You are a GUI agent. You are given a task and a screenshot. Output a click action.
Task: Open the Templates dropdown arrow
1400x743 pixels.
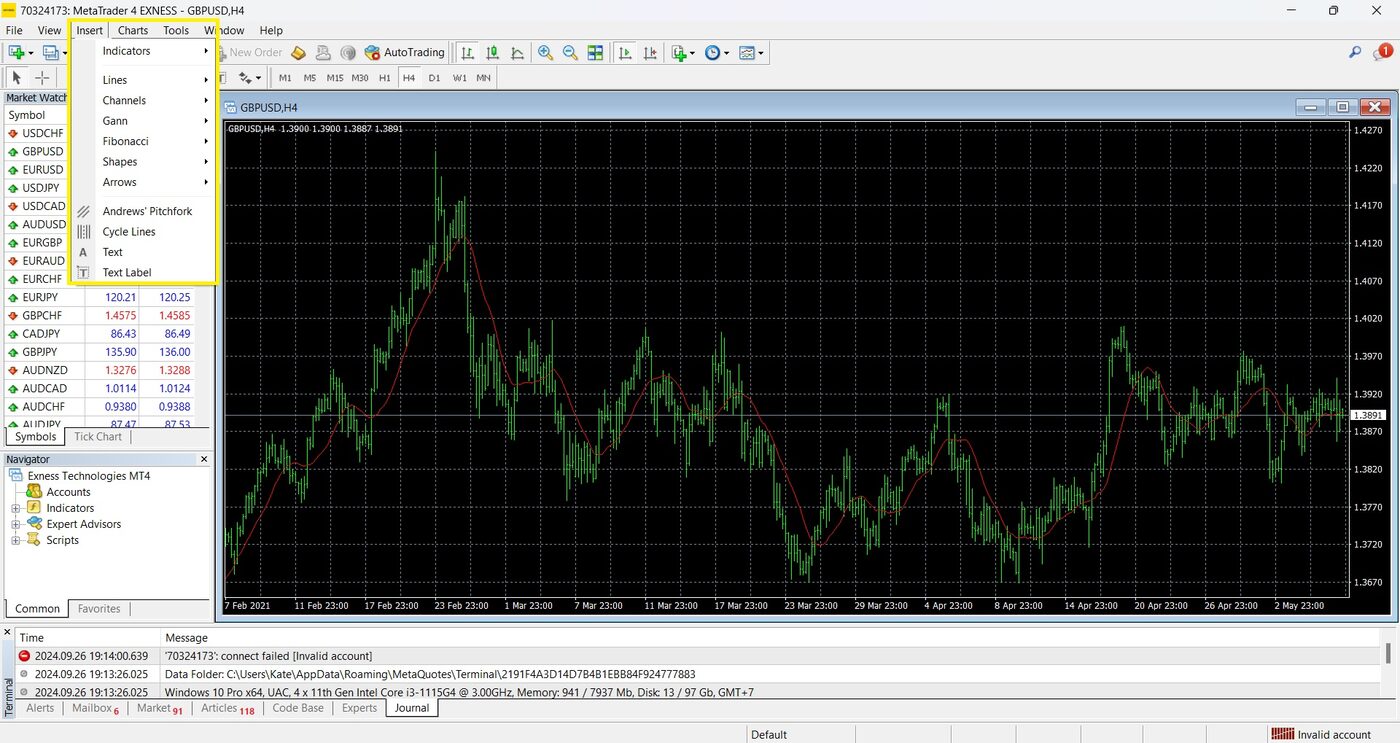coord(761,53)
